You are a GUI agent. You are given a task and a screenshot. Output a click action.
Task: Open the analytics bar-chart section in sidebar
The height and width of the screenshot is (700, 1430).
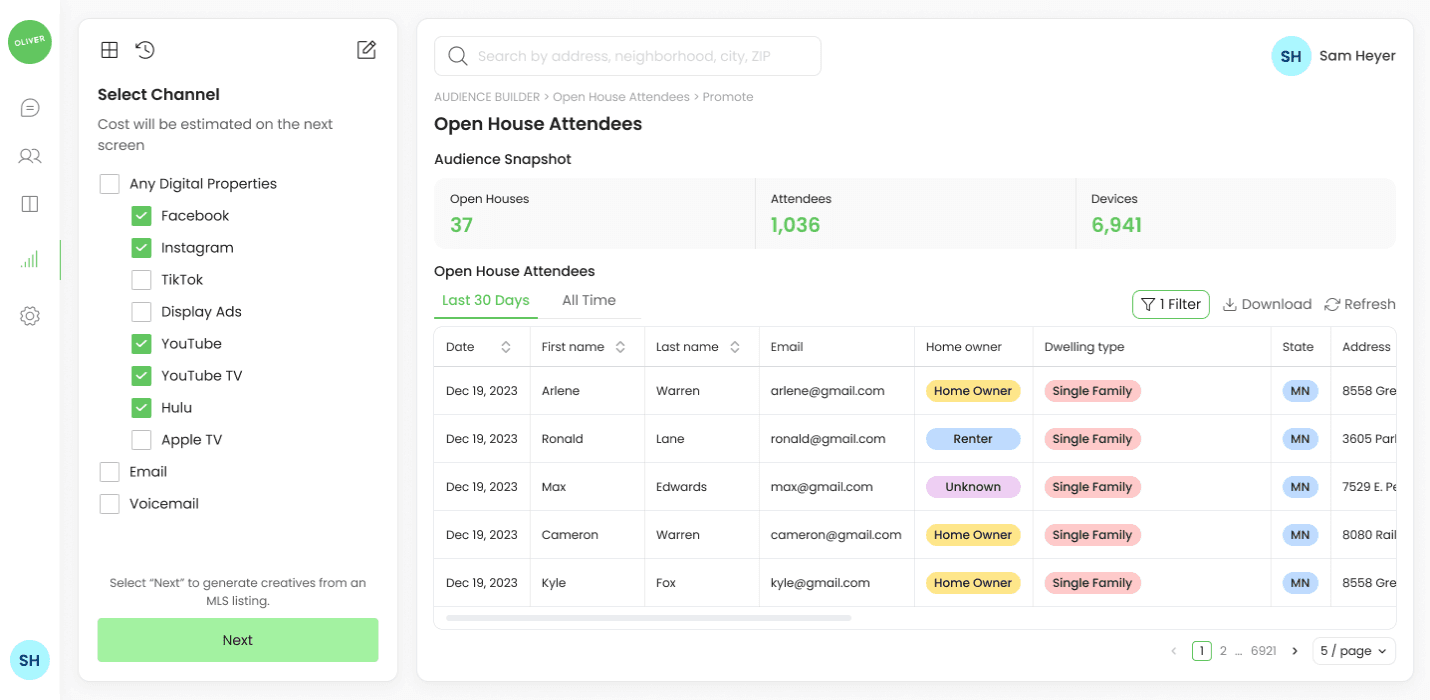[x=29, y=259]
